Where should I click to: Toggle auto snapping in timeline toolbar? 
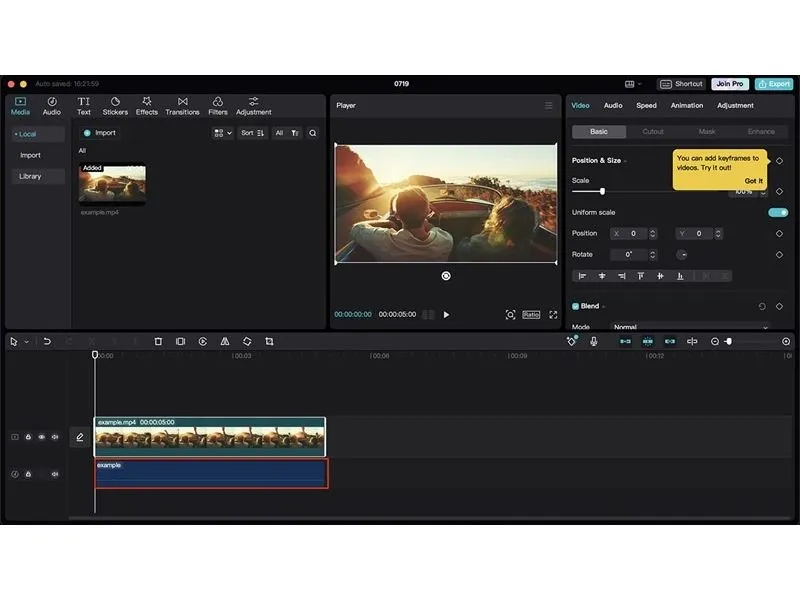click(647, 341)
